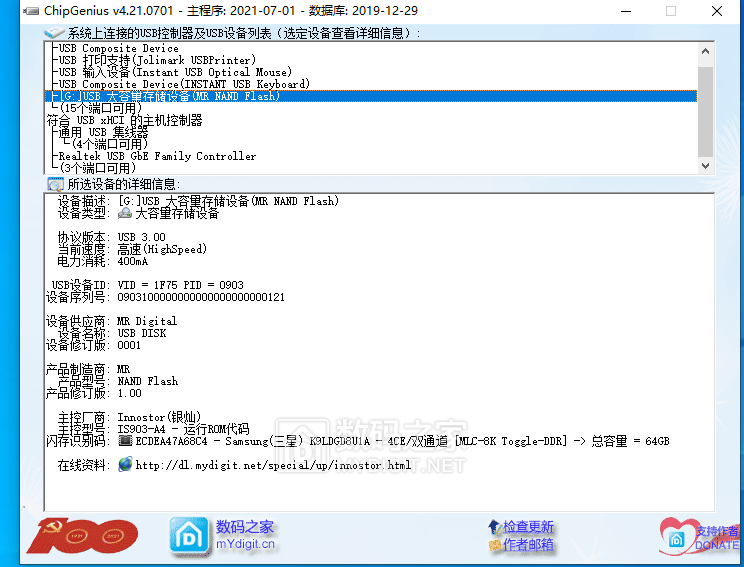Select the Instant USB Optical Mouse entry
Image resolution: width=744 pixels, height=567 pixels.
coord(175,72)
